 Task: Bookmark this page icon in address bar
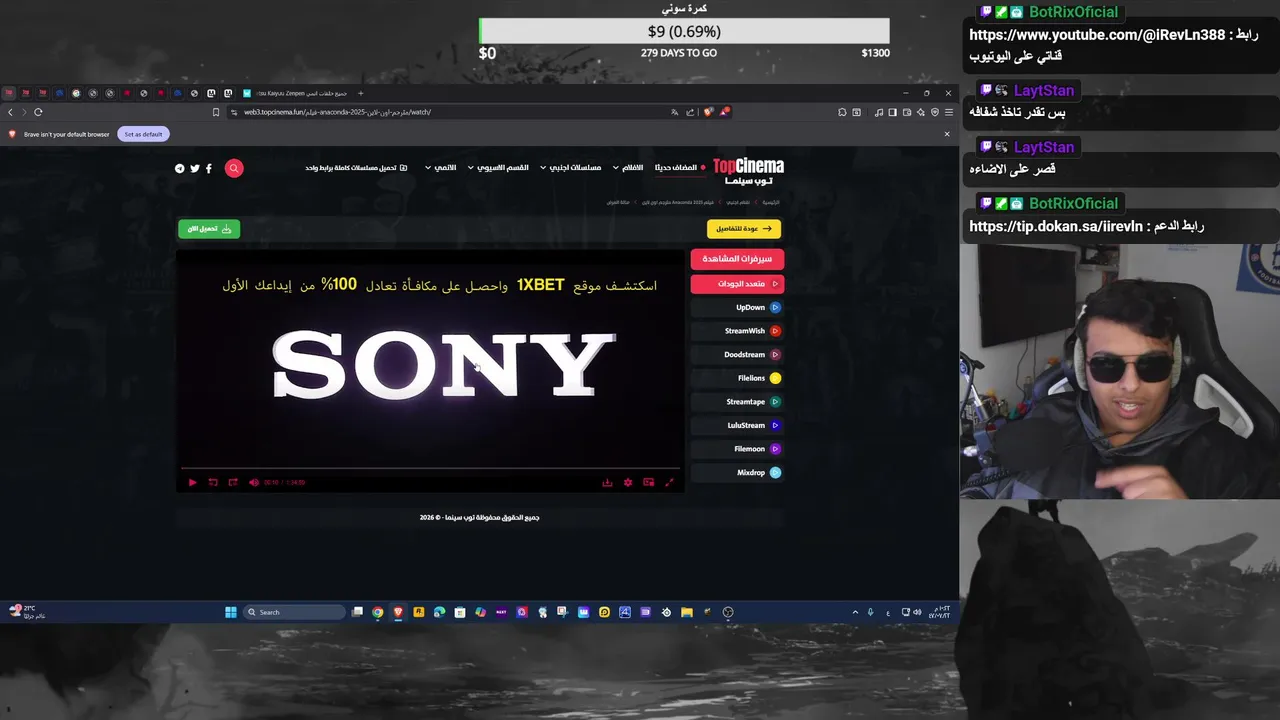point(216,112)
